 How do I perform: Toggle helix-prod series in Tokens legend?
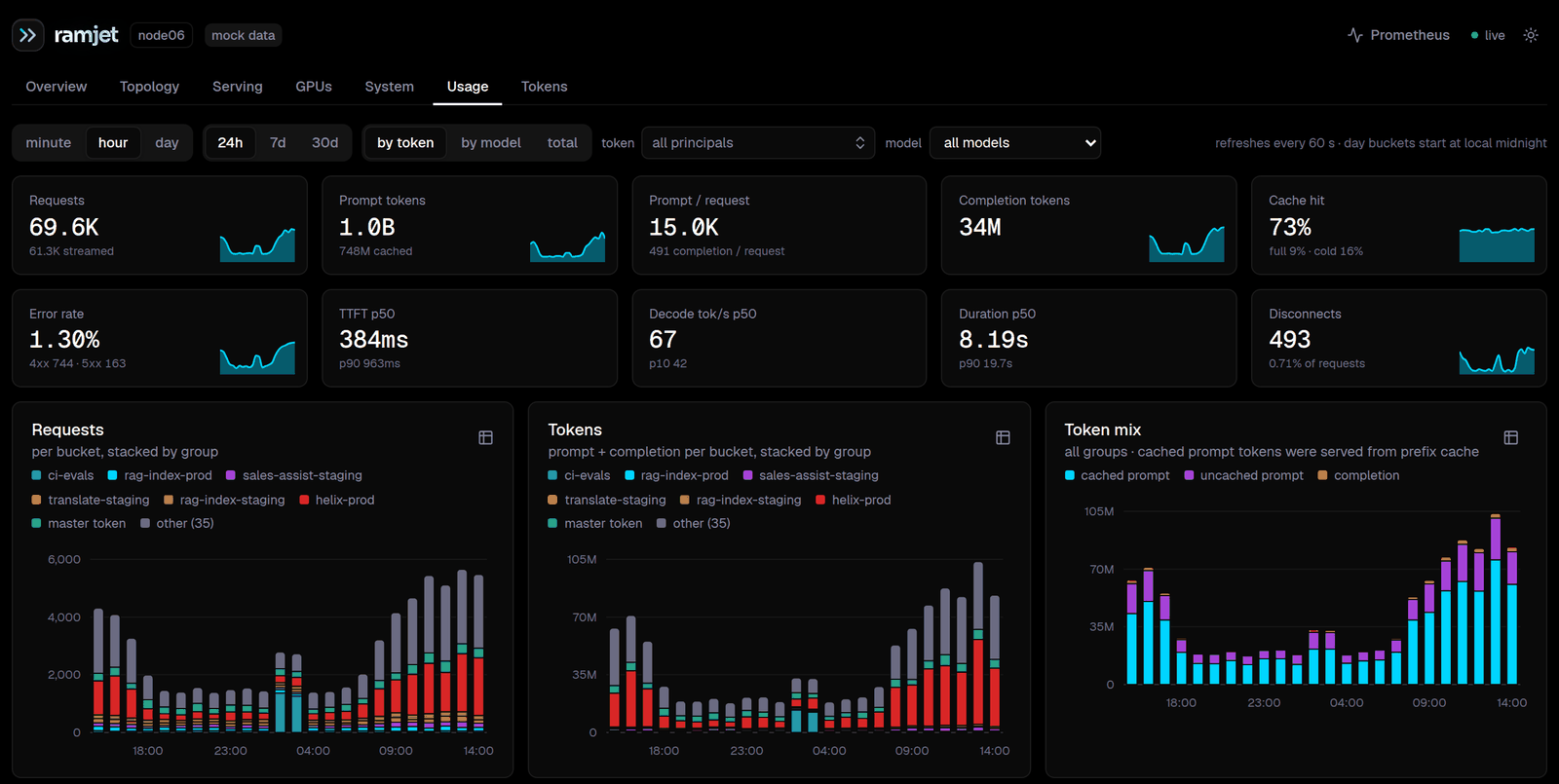click(854, 500)
